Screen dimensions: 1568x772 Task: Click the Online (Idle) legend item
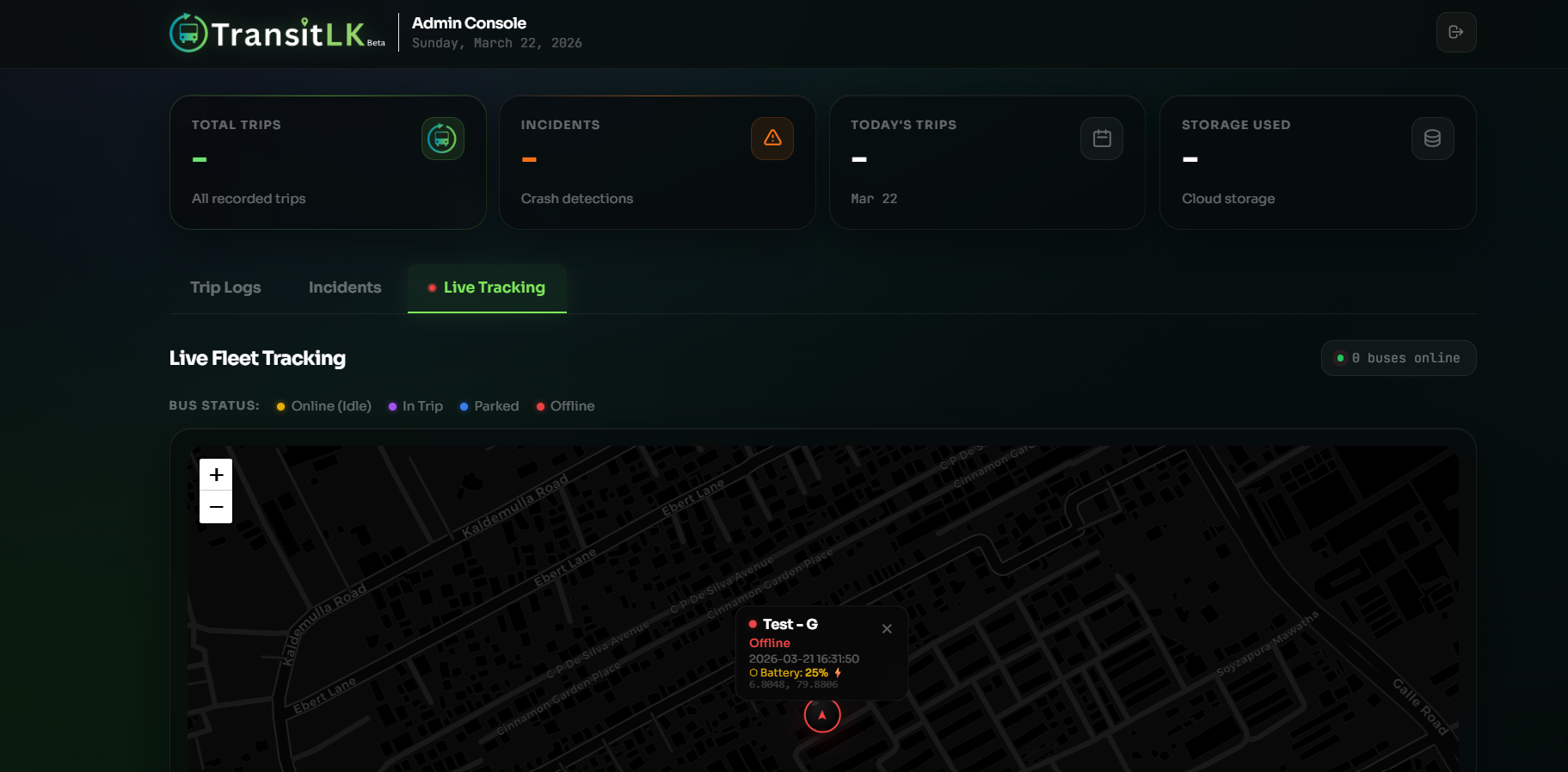pos(323,406)
